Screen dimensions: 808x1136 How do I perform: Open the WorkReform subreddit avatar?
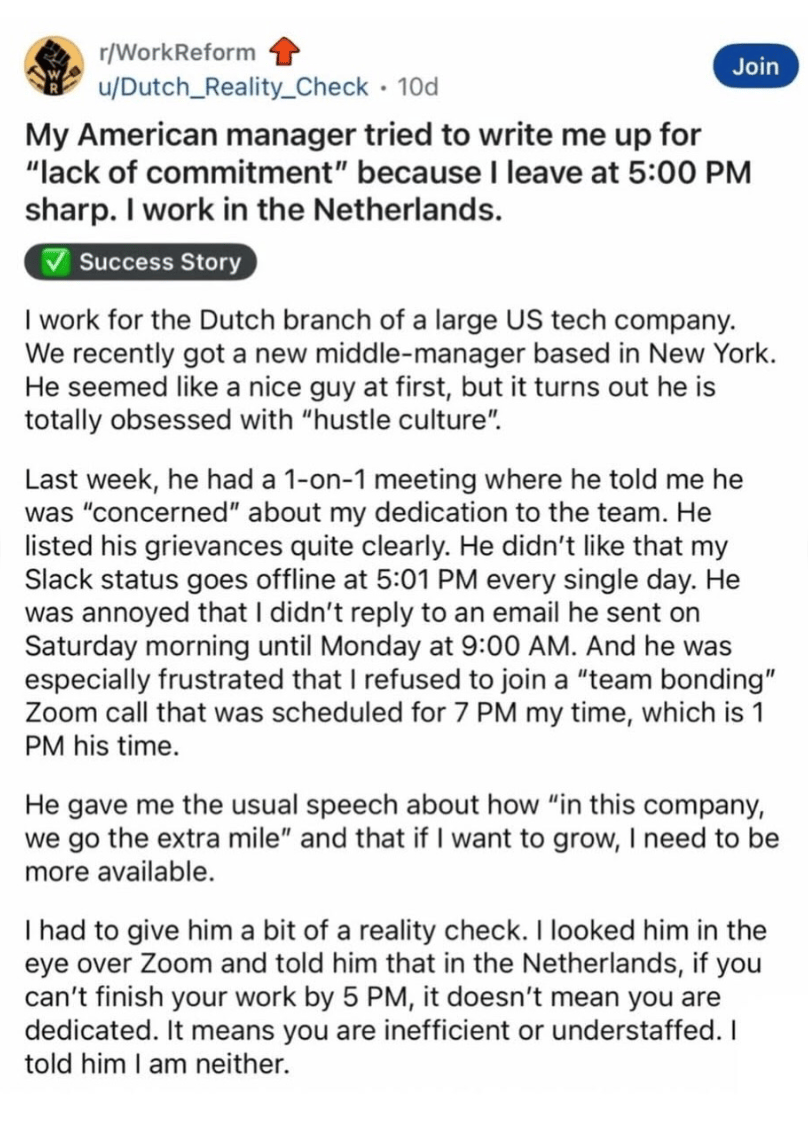point(53,67)
